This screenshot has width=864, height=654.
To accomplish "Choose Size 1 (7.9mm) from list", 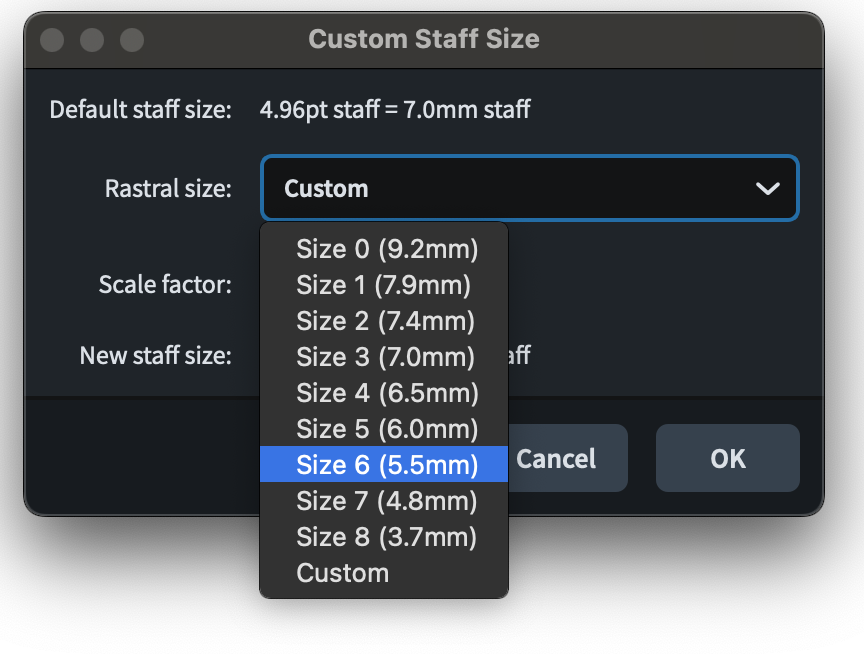I will point(383,285).
